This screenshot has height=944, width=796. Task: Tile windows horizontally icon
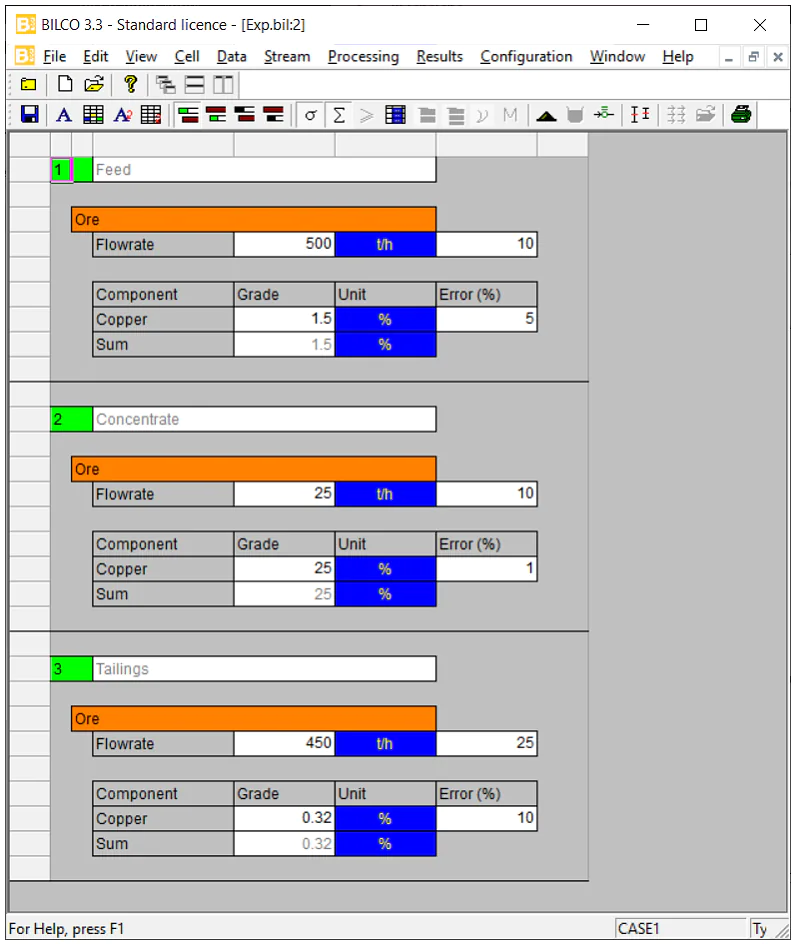pyautogui.click(x=194, y=85)
